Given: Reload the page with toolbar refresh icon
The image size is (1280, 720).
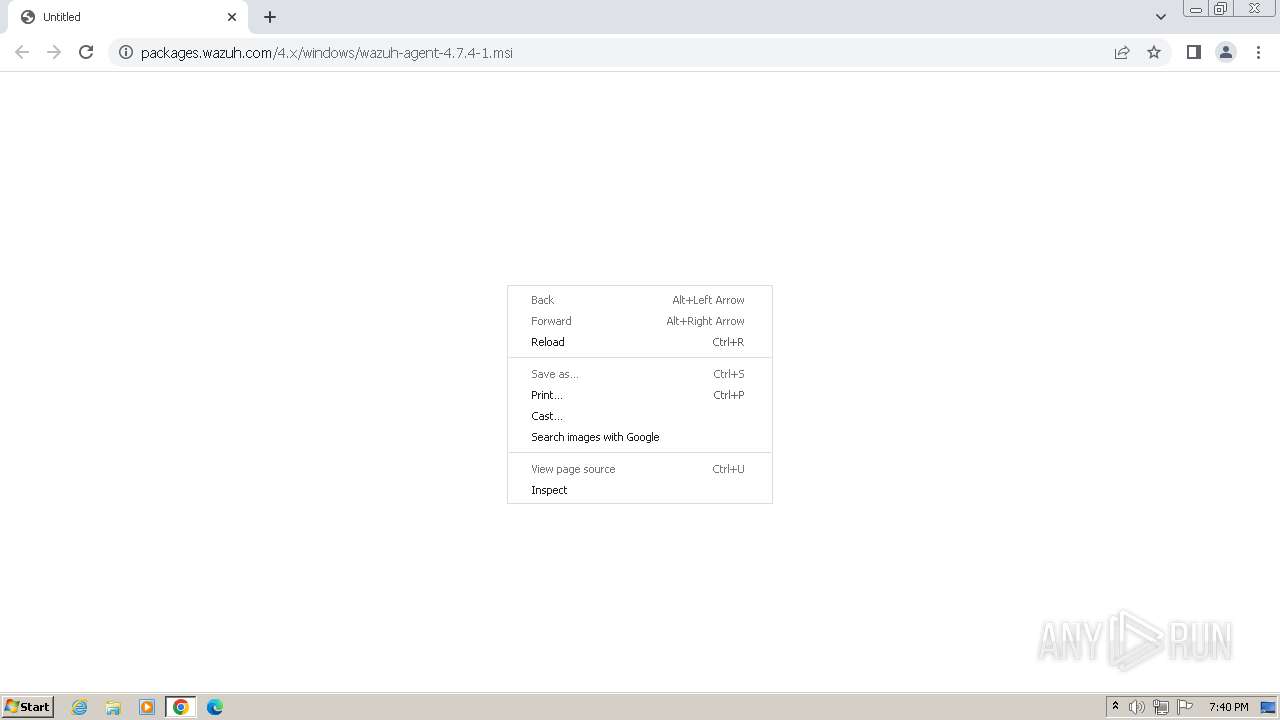Looking at the screenshot, I should 86,52.
